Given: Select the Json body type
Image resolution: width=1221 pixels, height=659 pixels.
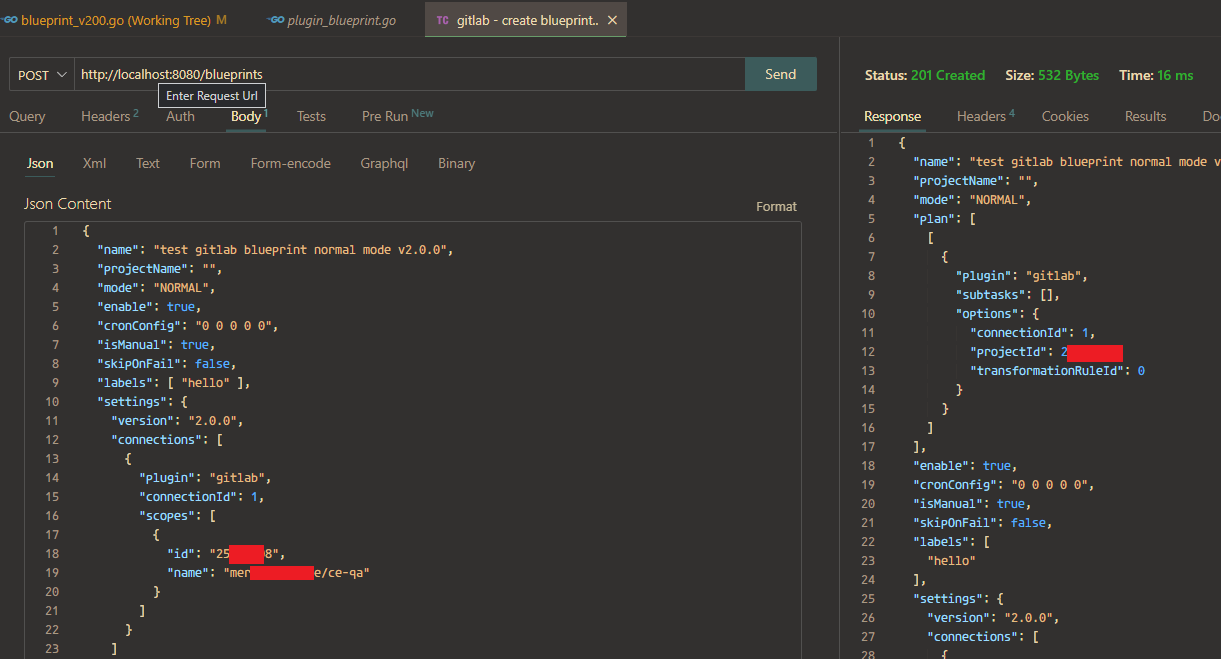Looking at the screenshot, I should pos(40,163).
